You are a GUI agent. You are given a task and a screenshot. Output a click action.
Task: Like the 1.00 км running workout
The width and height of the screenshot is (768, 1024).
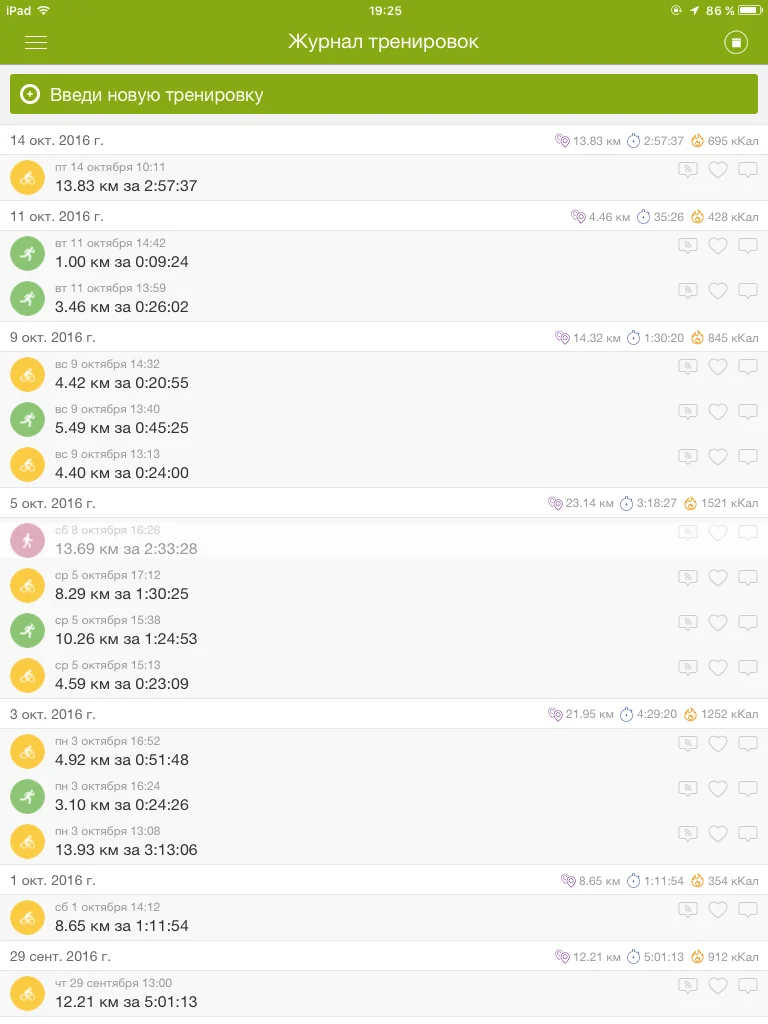coord(717,246)
